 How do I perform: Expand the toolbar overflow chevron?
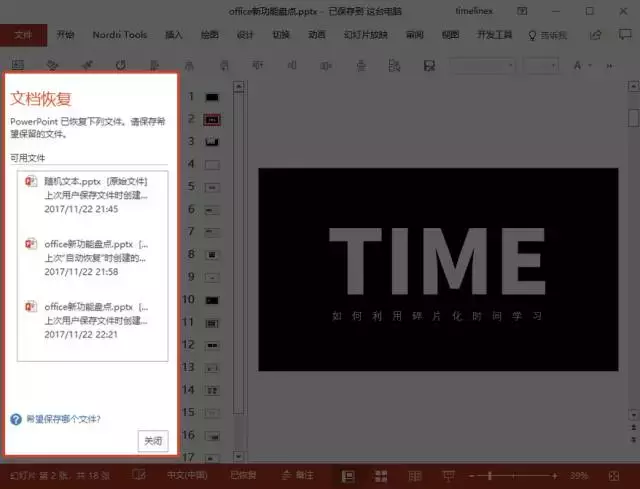click(x=610, y=66)
